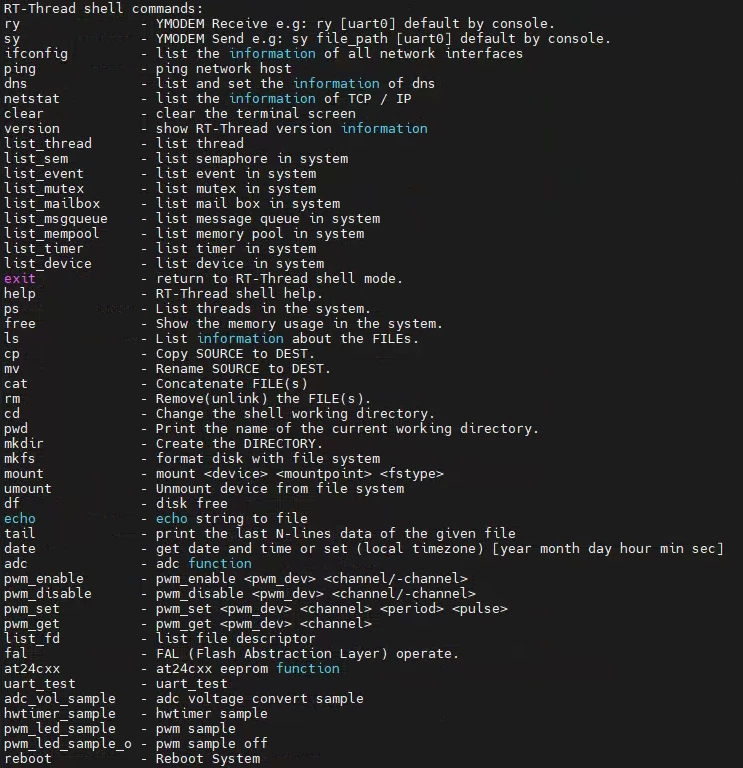Click the ifconfig command name
The height and width of the screenshot is (768, 743).
coord(36,53)
